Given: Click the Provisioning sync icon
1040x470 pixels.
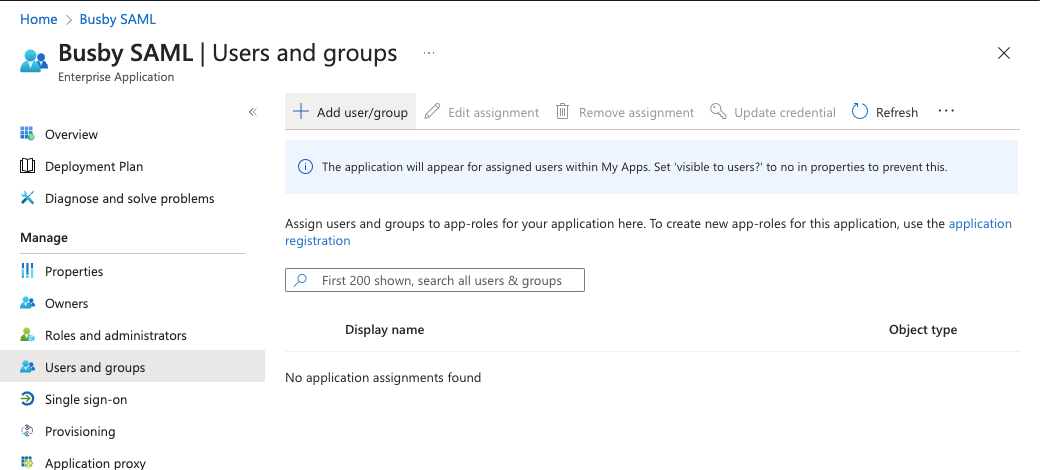Looking at the screenshot, I should 27,431.
